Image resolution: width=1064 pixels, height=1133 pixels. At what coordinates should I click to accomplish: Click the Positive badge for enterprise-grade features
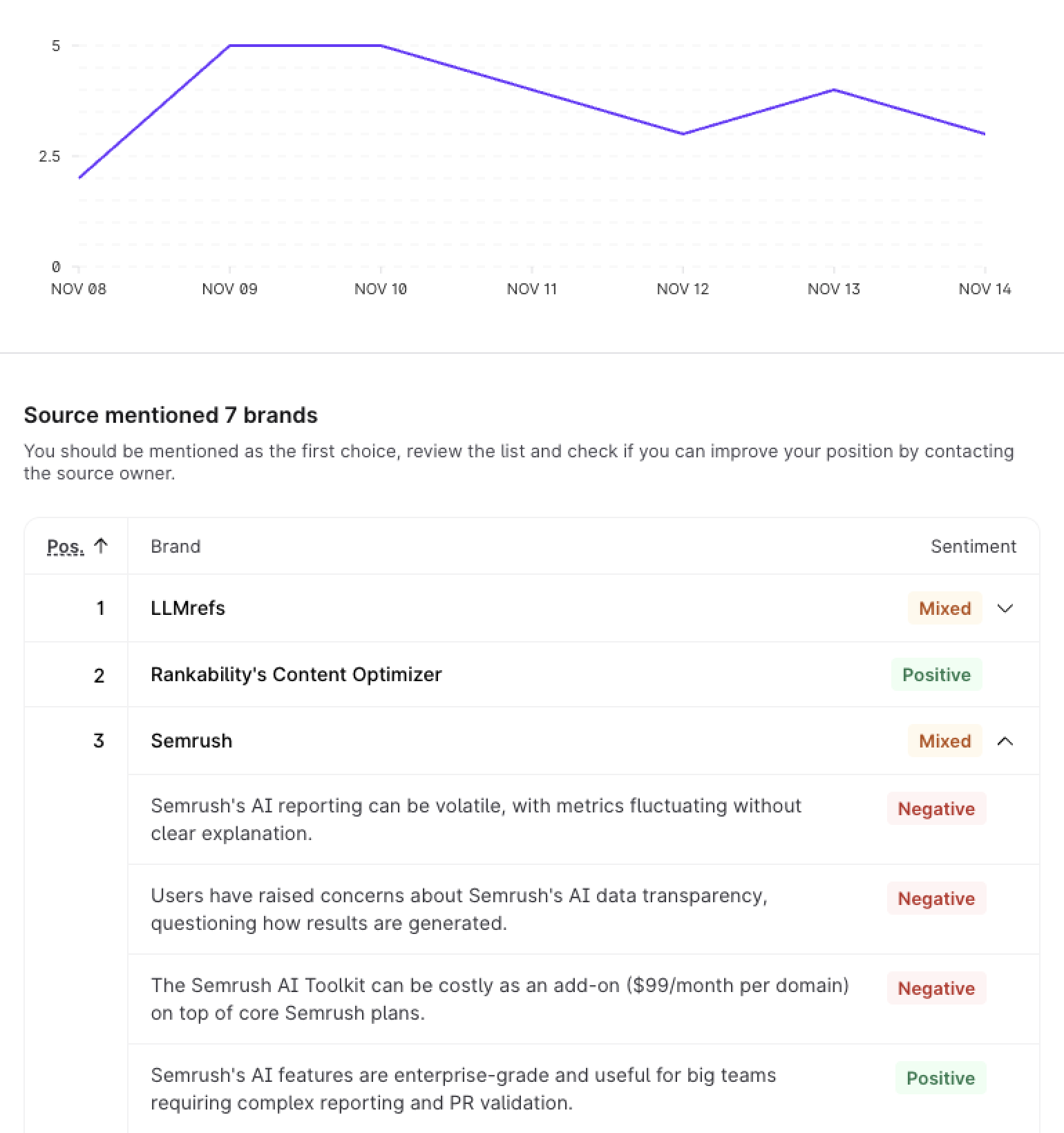tap(940, 1078)
